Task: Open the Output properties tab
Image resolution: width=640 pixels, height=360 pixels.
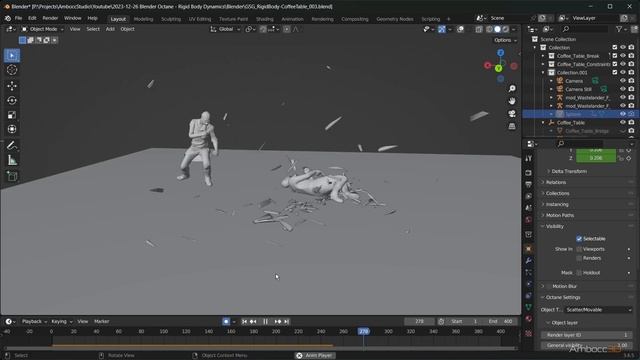Action: tap(529, 184)
